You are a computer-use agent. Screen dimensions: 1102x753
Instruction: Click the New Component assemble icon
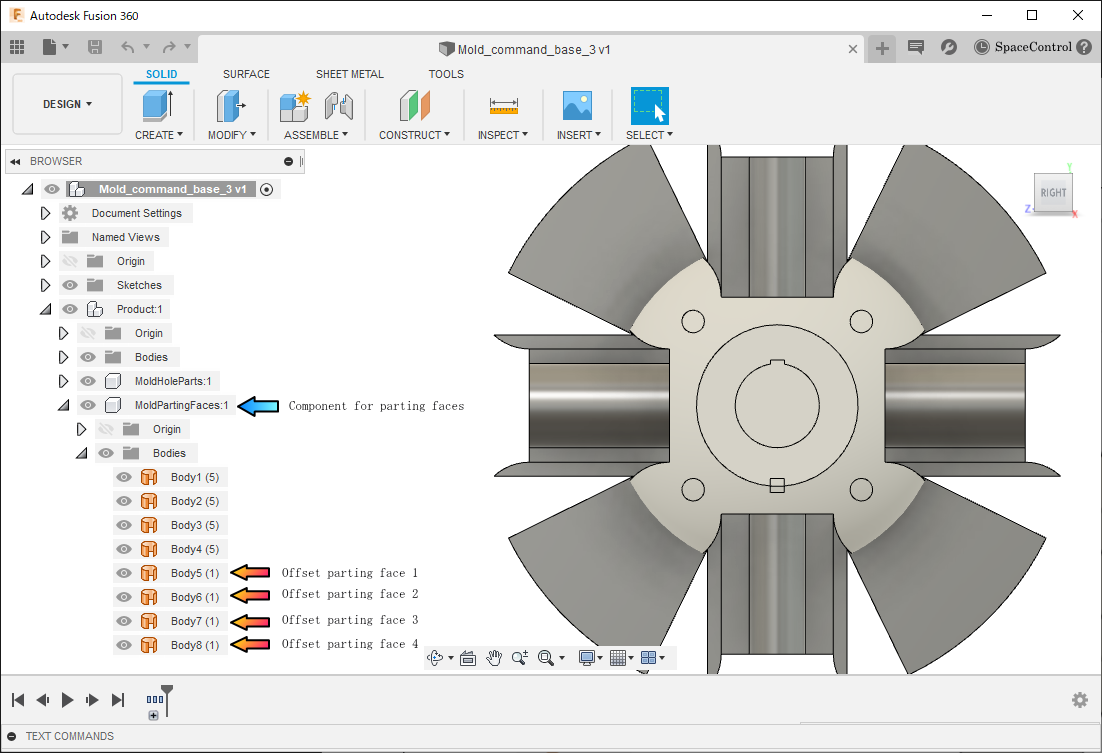(296, 106)
